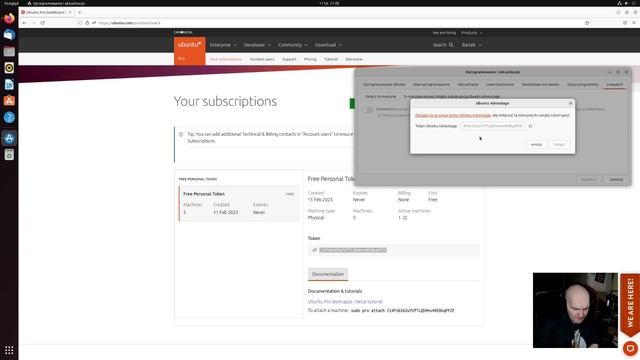The image size is (640, 360).
Task: Open Thunderbird mail from the dock
Action: tap(9, 35)
